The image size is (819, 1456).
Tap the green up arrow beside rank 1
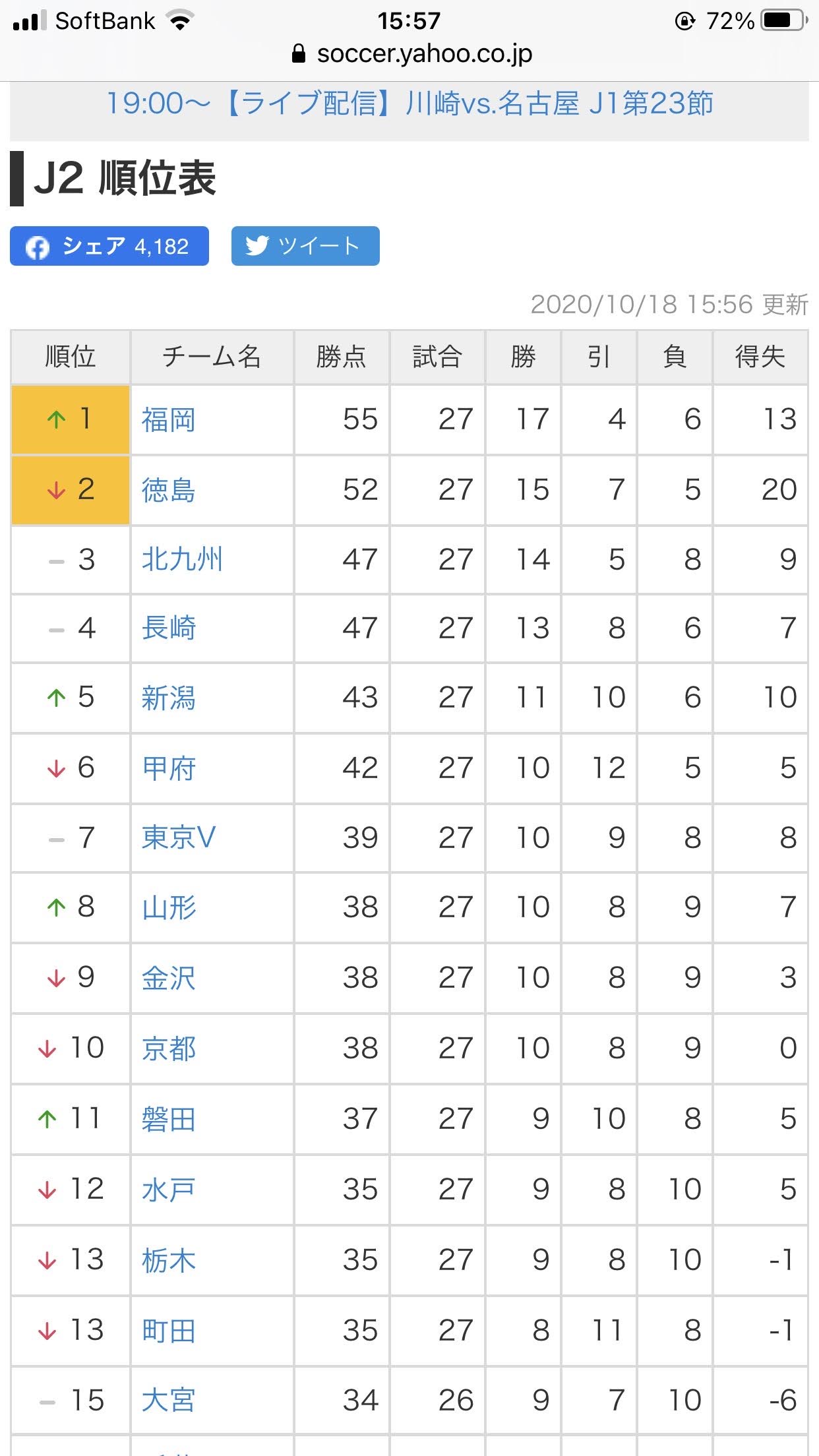pyautogui.click(x=57, y=419)
